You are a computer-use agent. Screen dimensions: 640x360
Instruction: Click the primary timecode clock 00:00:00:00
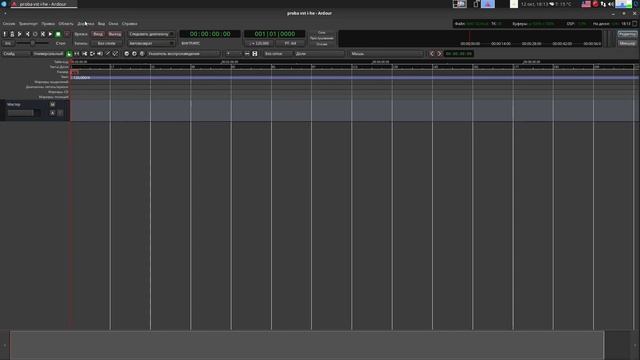(210, 34)
